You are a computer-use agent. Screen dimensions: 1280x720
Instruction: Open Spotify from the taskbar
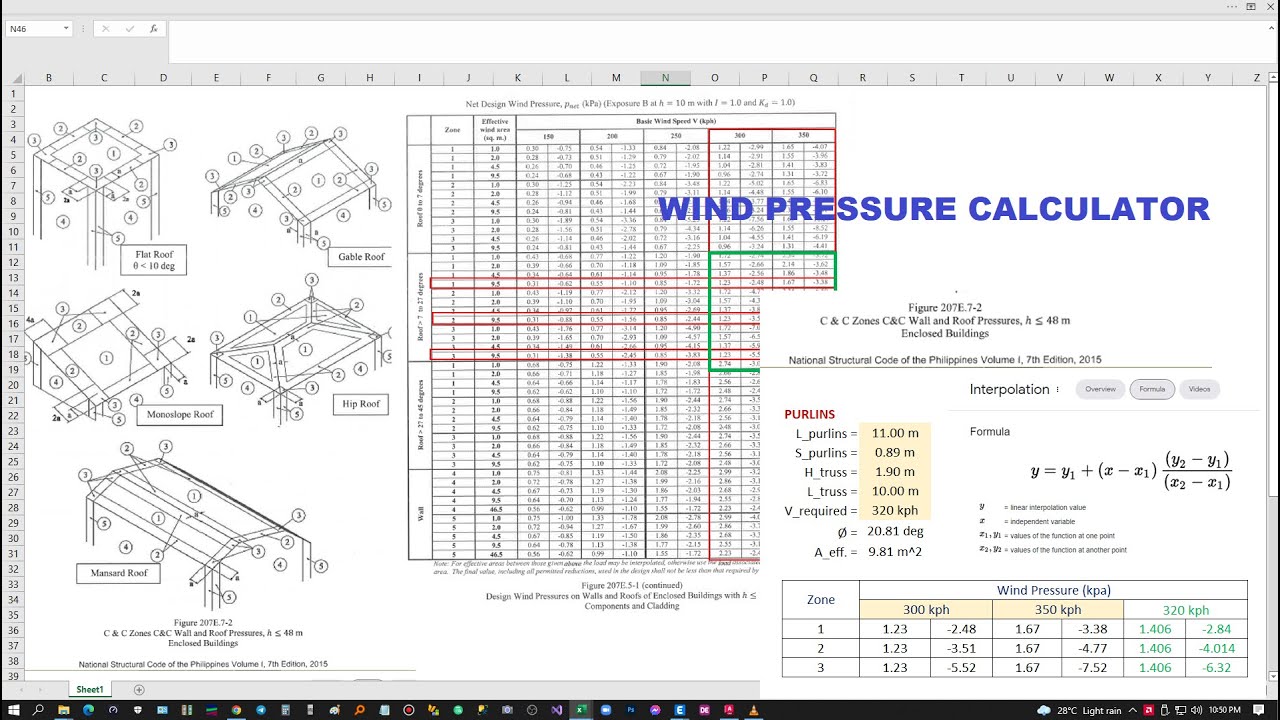(x=458, y=710)
